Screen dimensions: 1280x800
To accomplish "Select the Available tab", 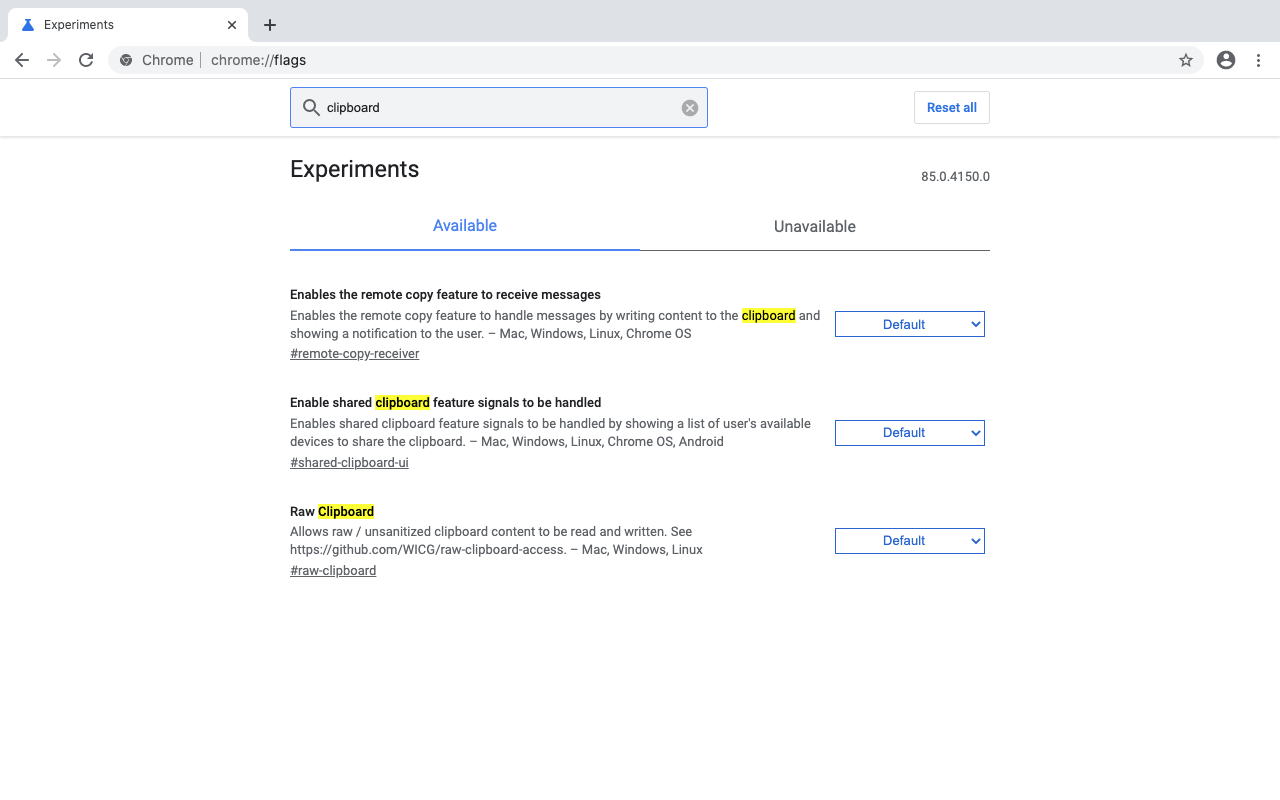I will pos(464,226).
